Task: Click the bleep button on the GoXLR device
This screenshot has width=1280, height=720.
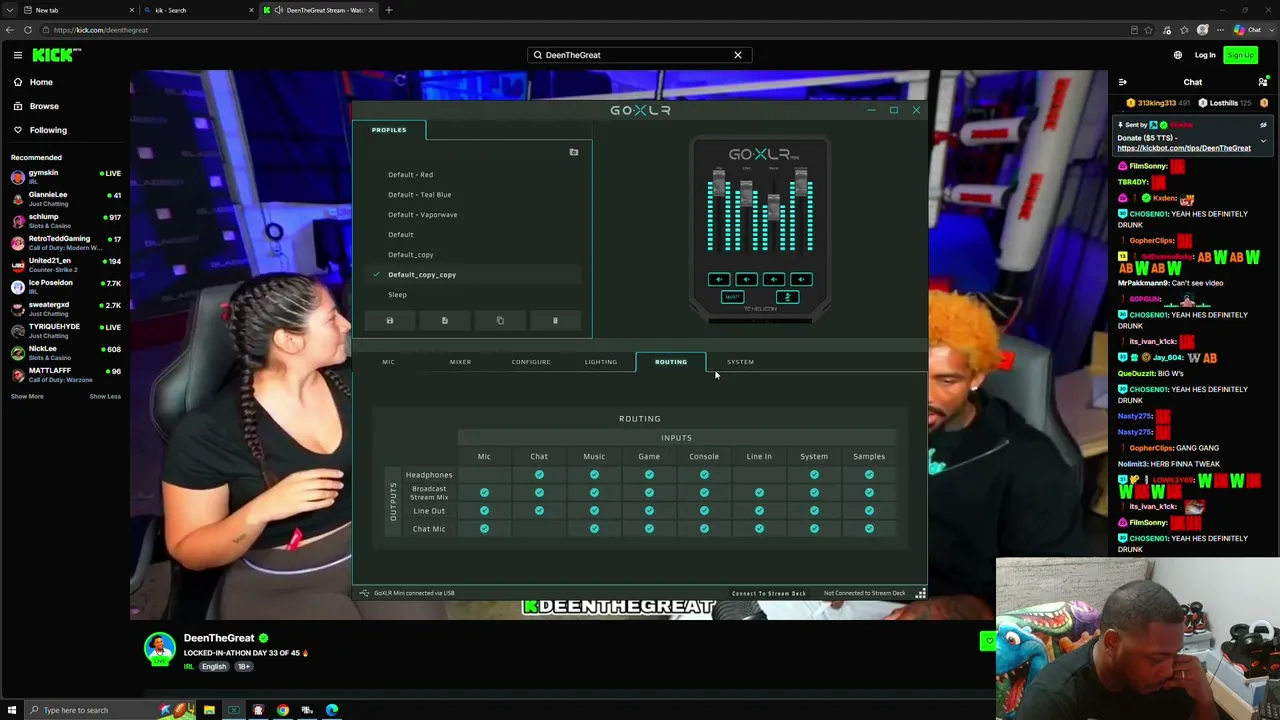Action: (x=732, y=297)
